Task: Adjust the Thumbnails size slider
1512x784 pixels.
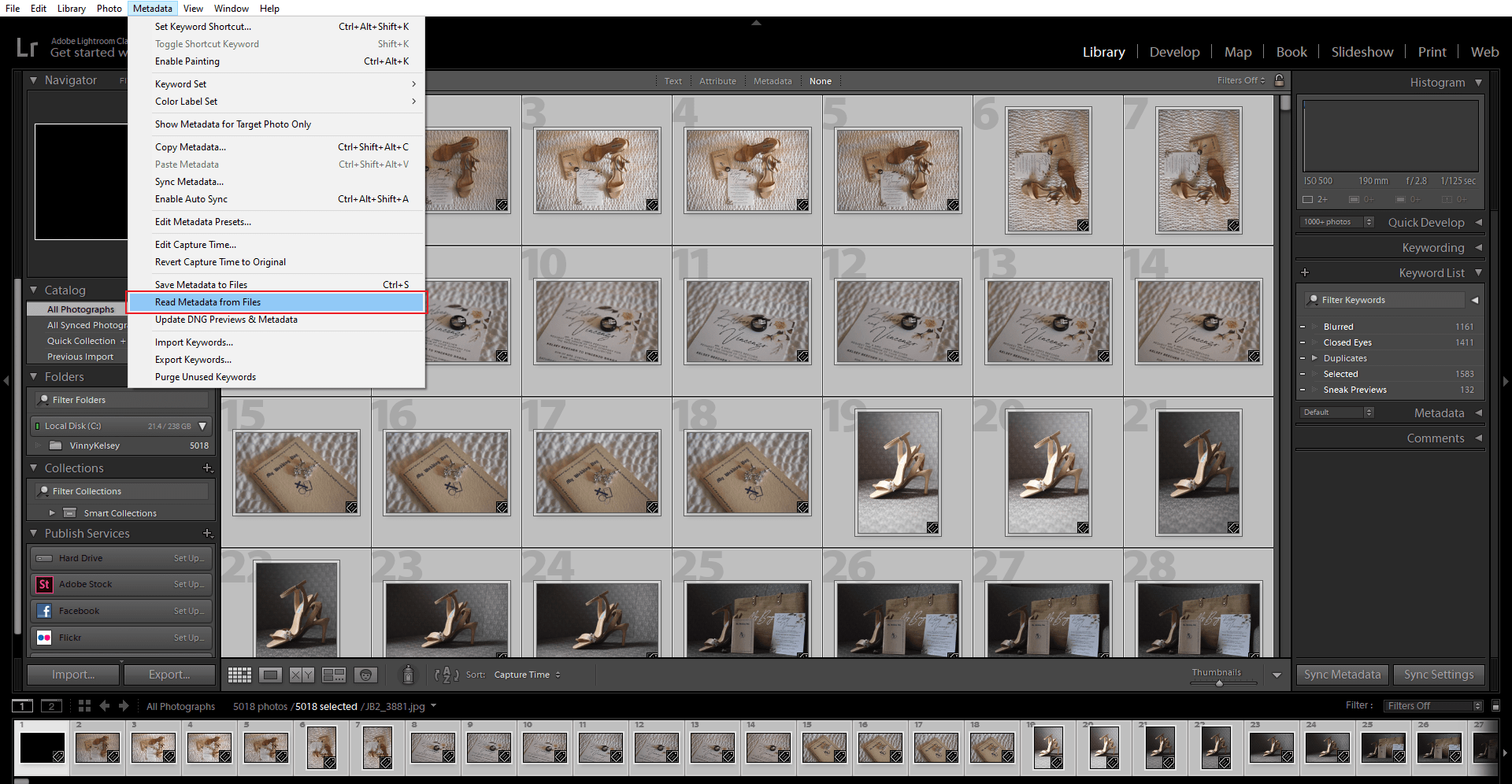Action: pyautogui.click(x=1219, y=683)
